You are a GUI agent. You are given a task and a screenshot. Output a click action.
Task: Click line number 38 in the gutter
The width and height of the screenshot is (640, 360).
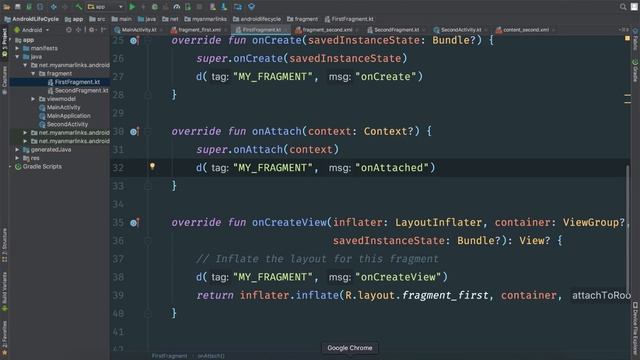118,277
